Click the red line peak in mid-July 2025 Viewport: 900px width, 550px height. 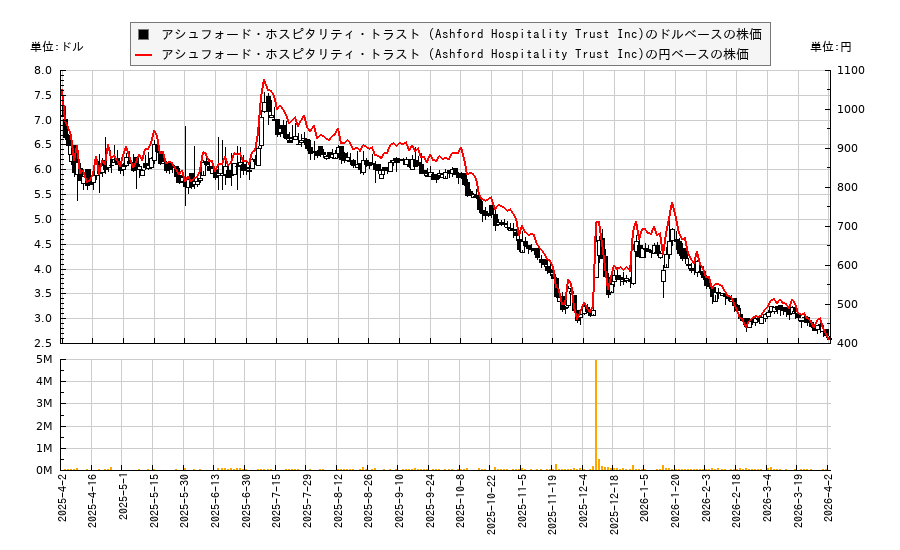(264, 80)
